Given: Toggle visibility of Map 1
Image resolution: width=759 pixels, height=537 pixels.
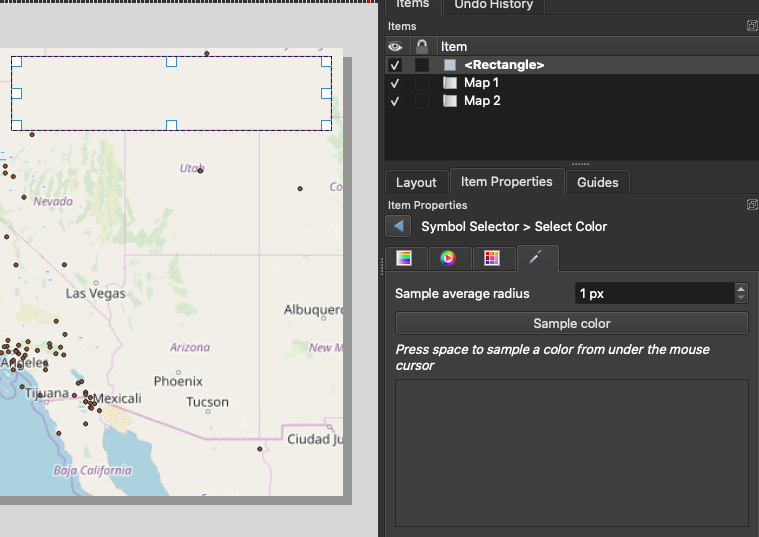Looking at the screenshot, I should pos(395,83).
